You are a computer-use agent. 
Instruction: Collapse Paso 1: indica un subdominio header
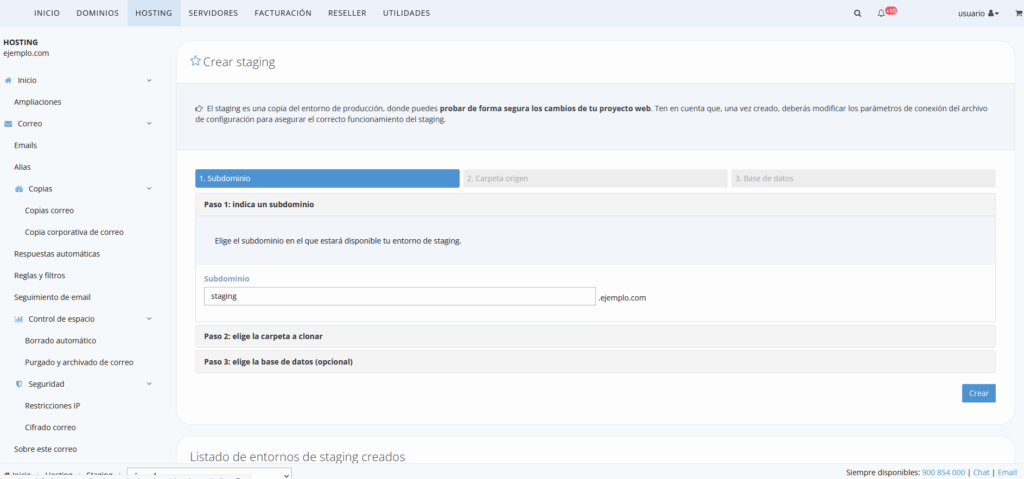pyautogui.click(x=595, y=205)
